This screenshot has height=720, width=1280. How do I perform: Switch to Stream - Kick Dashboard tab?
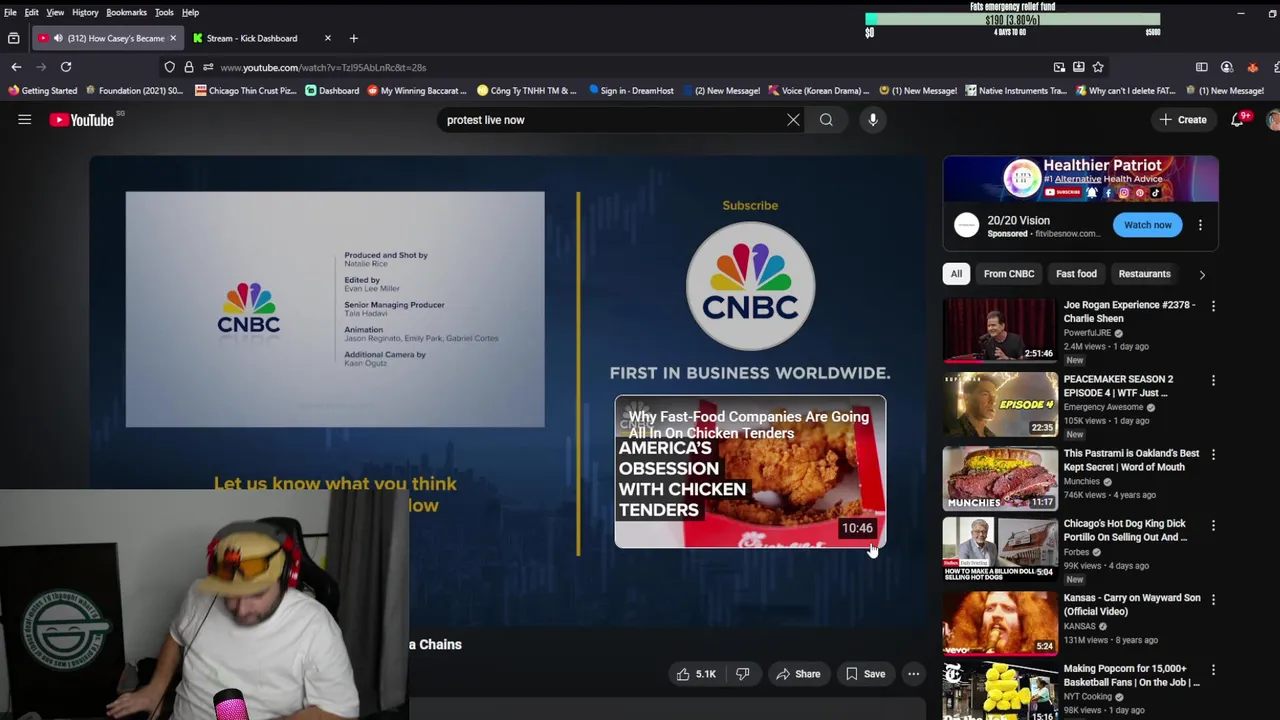tap(262, 38)
